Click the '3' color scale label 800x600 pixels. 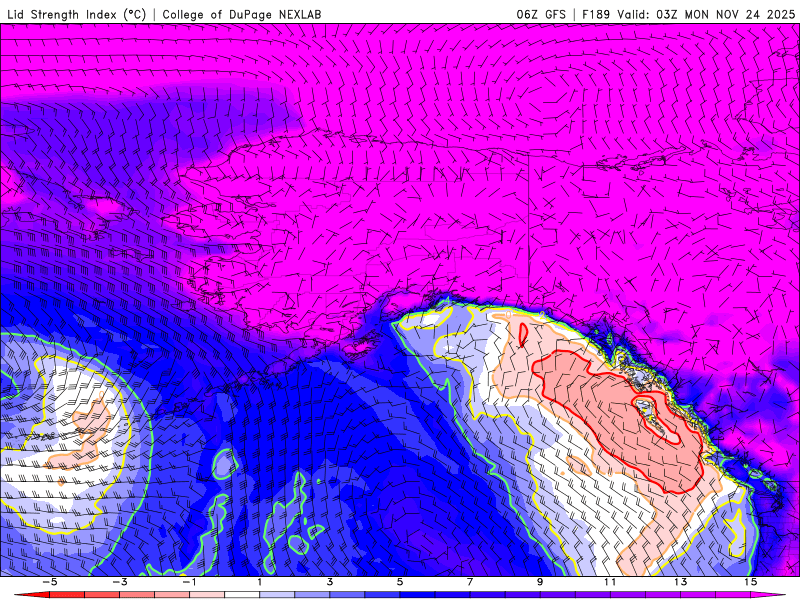(330, 582)
